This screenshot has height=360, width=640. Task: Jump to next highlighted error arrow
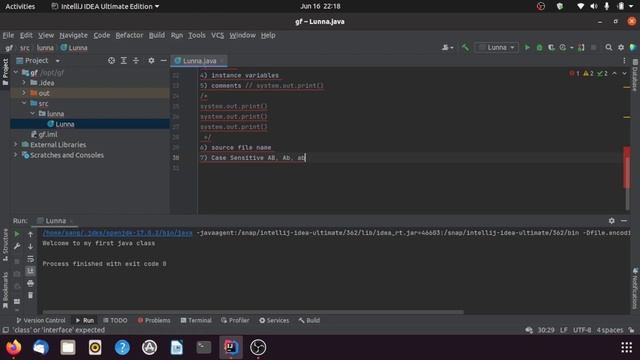[624, 73]
